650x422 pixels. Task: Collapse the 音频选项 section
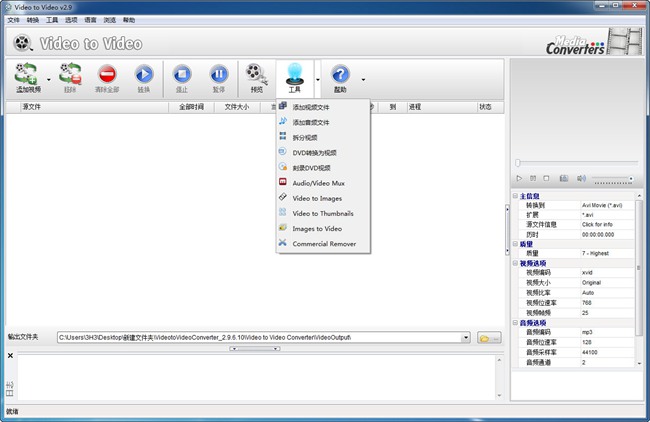pos(515,323)
